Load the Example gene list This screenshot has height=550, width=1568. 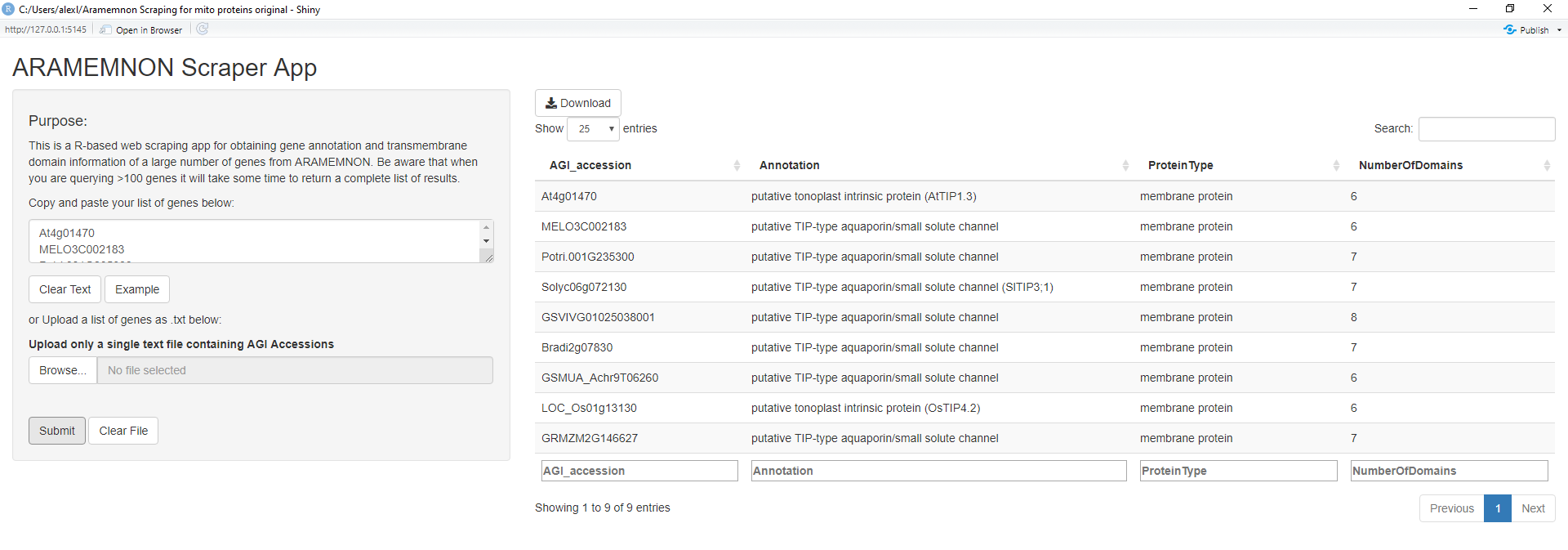point(137,289)
